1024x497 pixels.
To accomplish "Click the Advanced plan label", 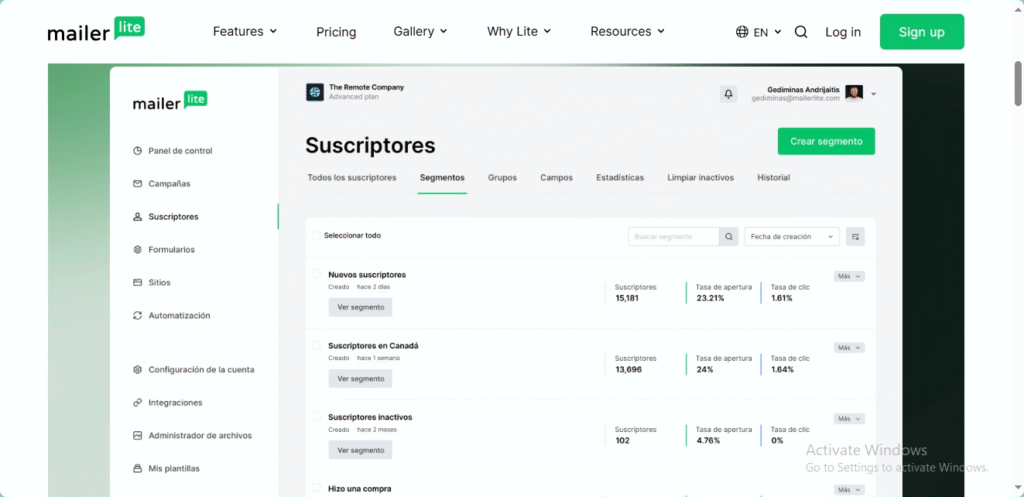I will point(353,97).
